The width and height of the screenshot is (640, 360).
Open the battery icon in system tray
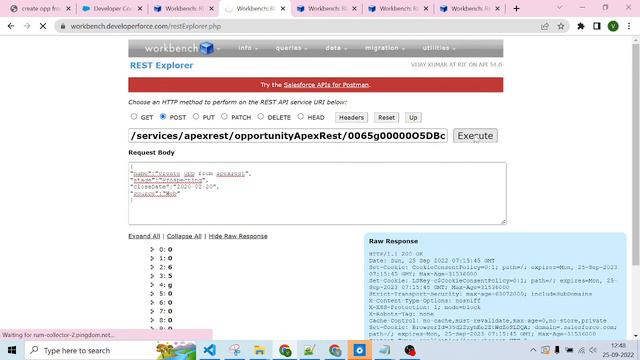(569, 350)
